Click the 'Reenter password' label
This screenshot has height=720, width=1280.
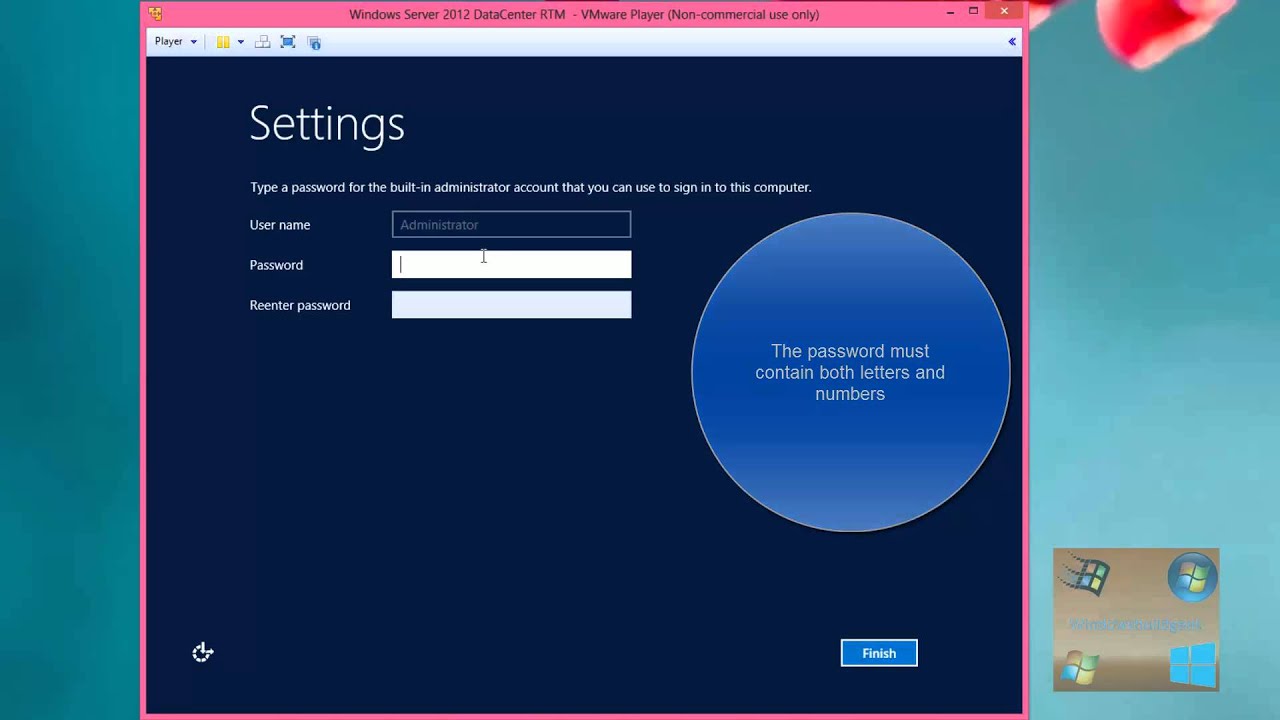[x=300, y=305]
